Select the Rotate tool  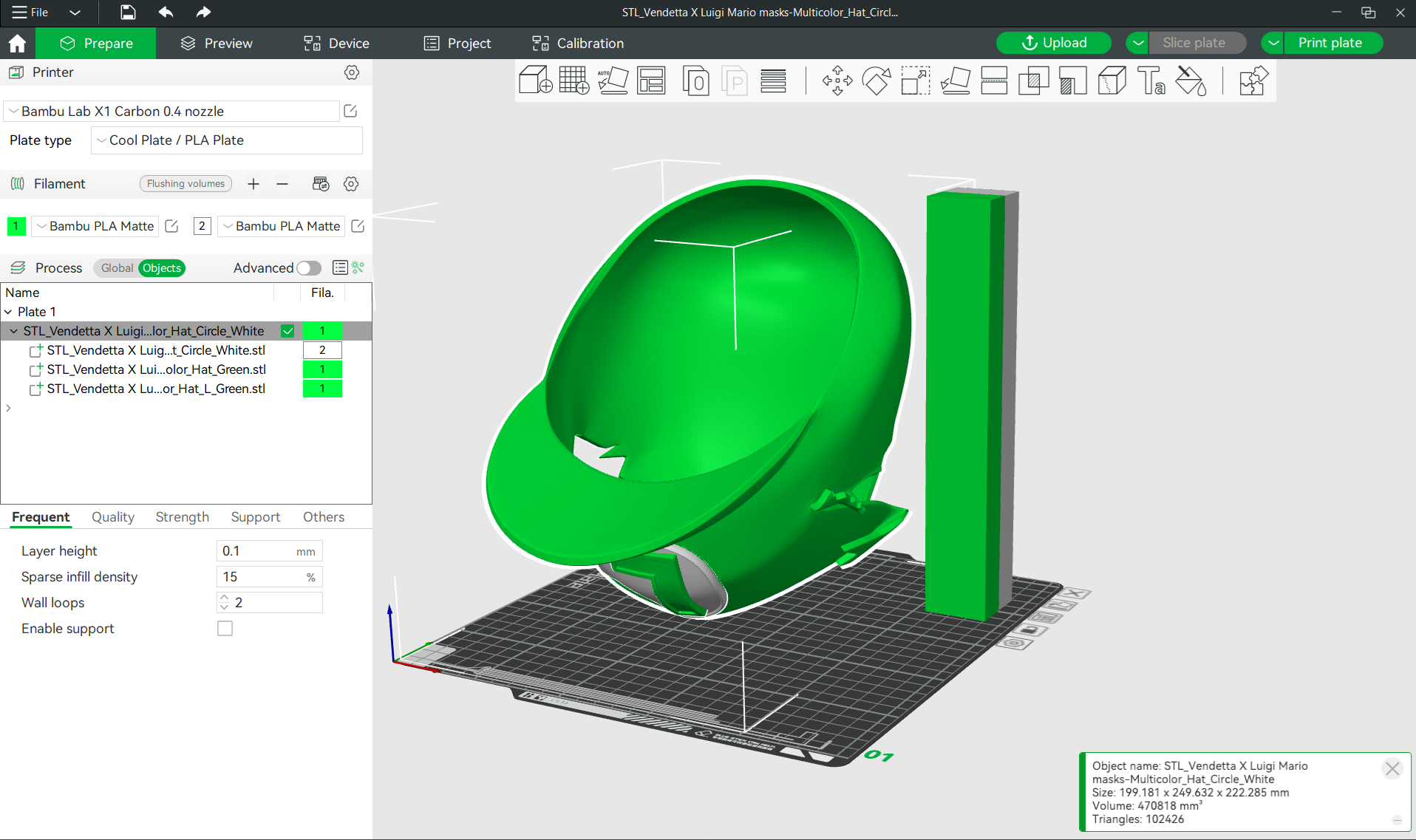877,81
